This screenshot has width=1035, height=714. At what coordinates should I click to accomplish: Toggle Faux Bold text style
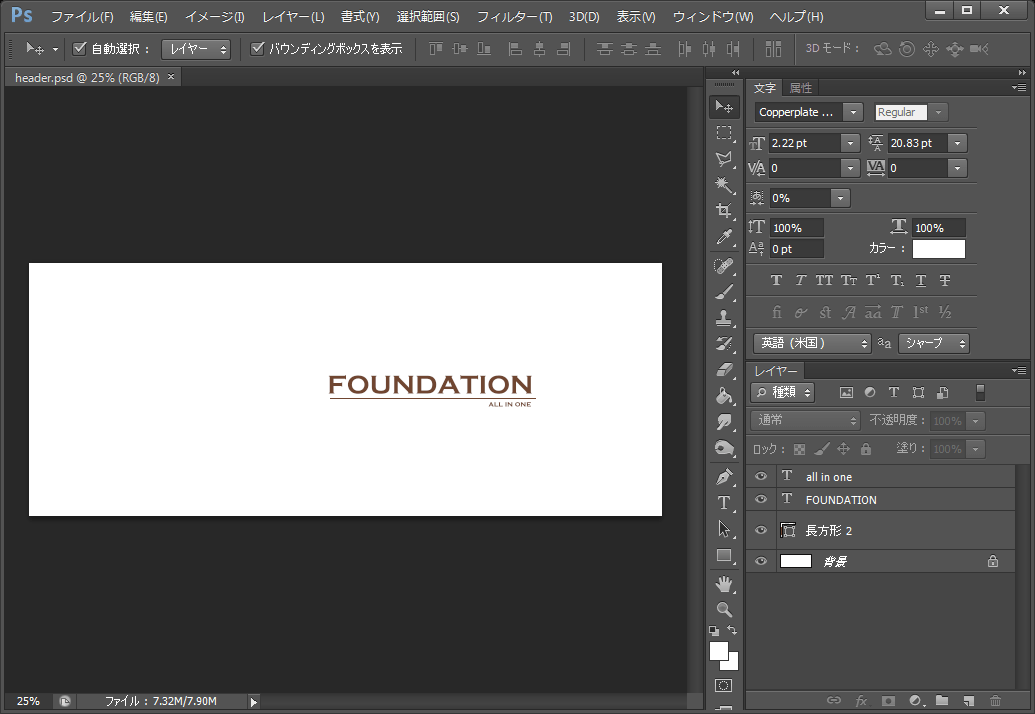[776, 280]
